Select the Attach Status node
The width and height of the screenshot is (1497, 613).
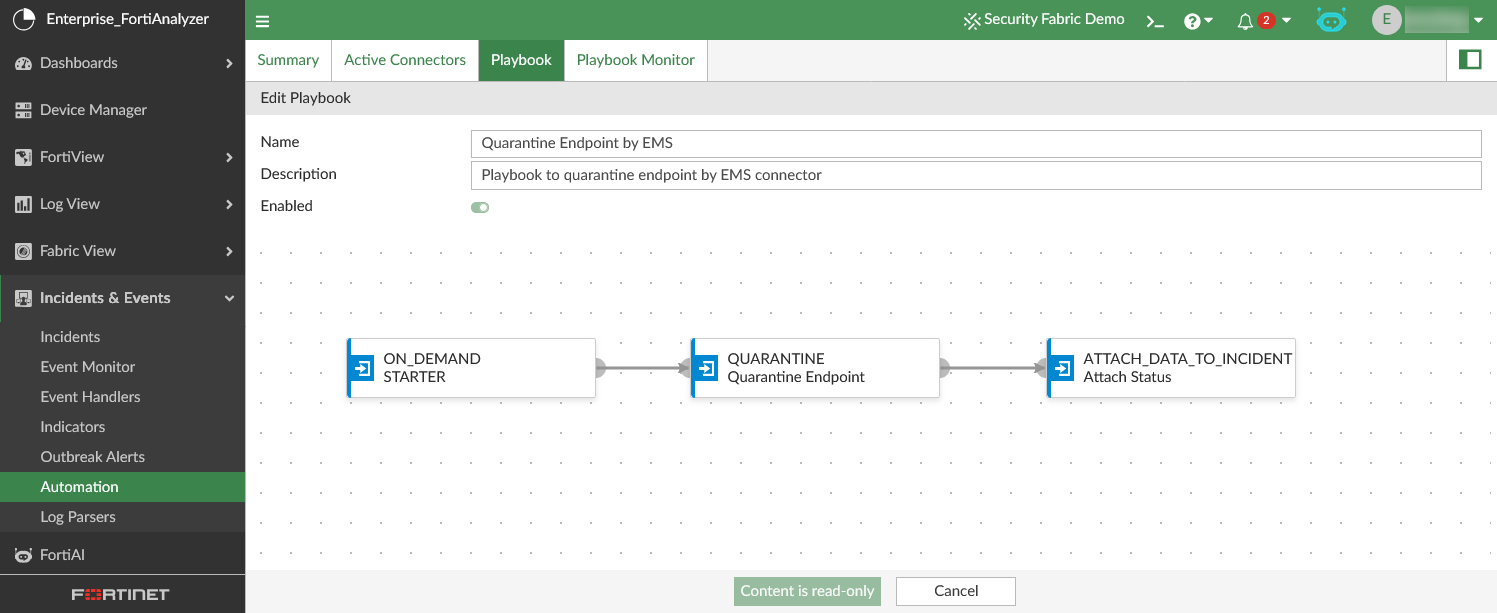click(1171, 368)
